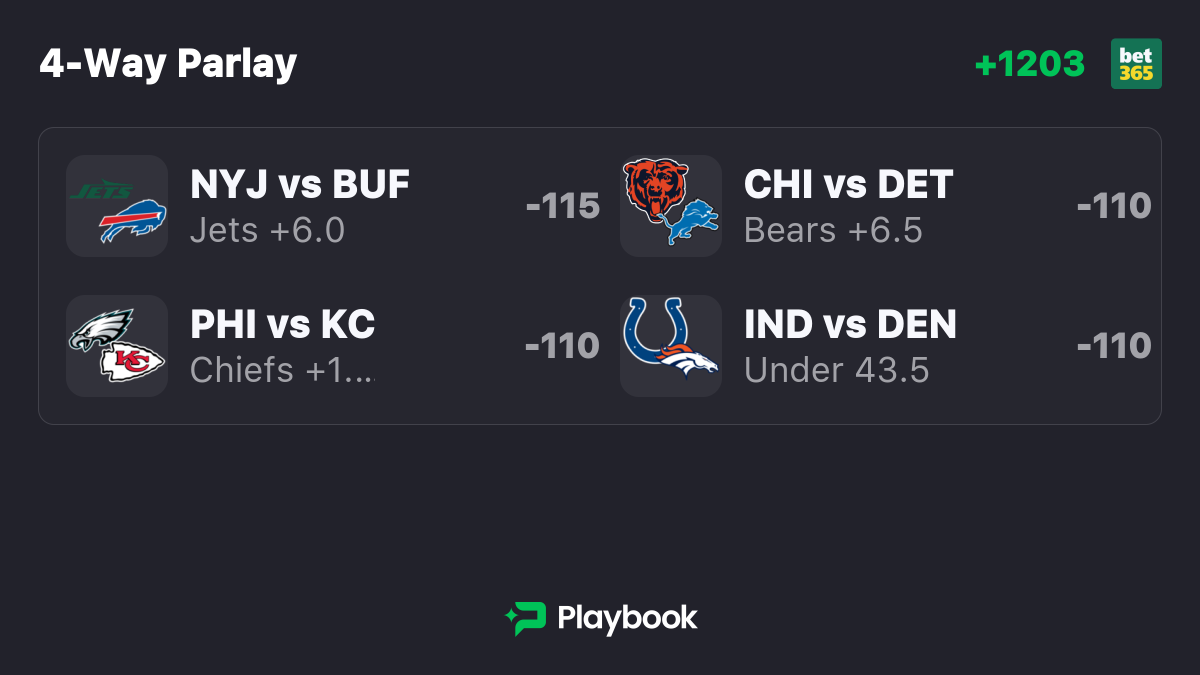Click the 4-Way Parlay heading
The width and height of the screenshot is (1200, 675).
[x=168, y=64]
